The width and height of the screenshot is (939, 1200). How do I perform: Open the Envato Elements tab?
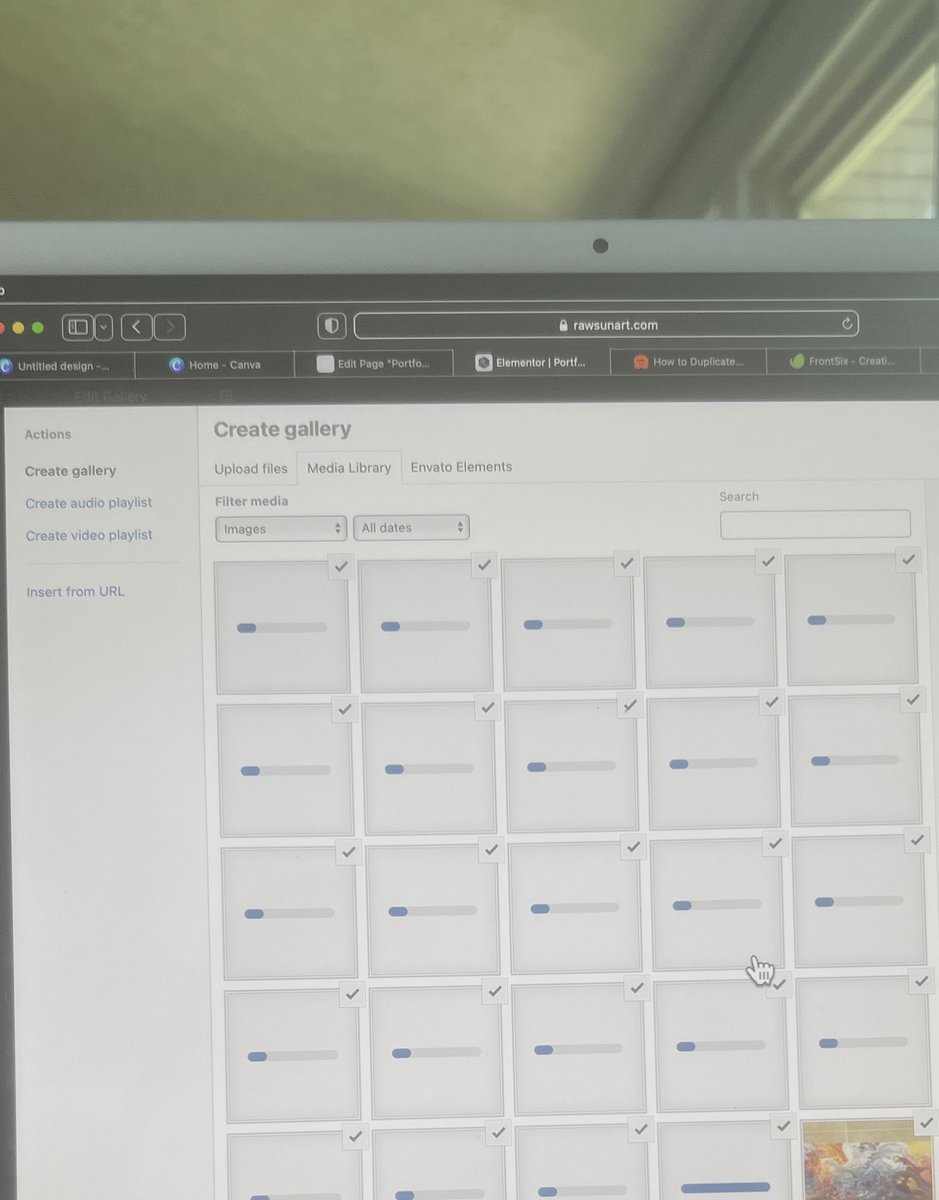pos(461,467)
